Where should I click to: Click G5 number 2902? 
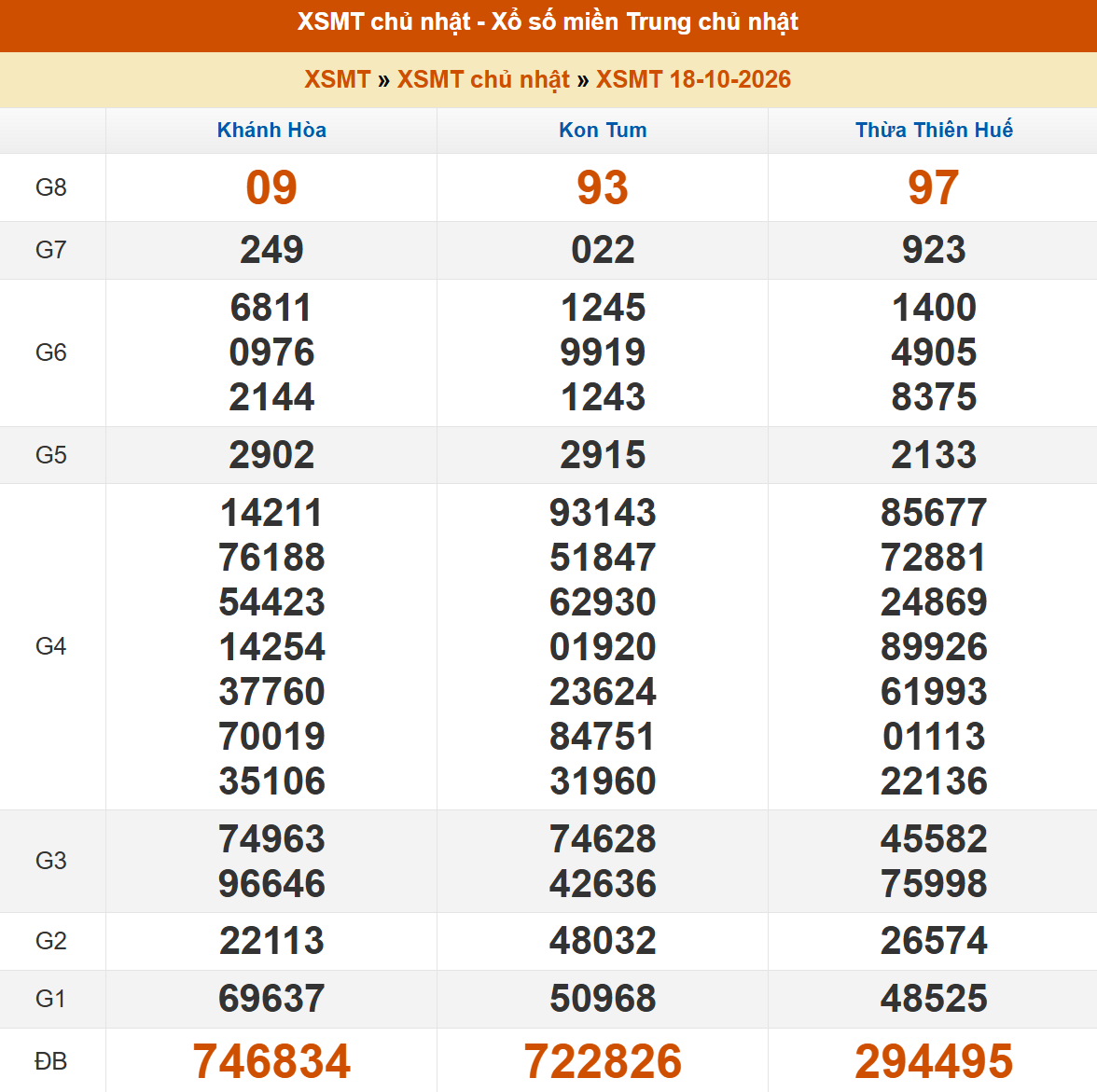click(271, 455)
